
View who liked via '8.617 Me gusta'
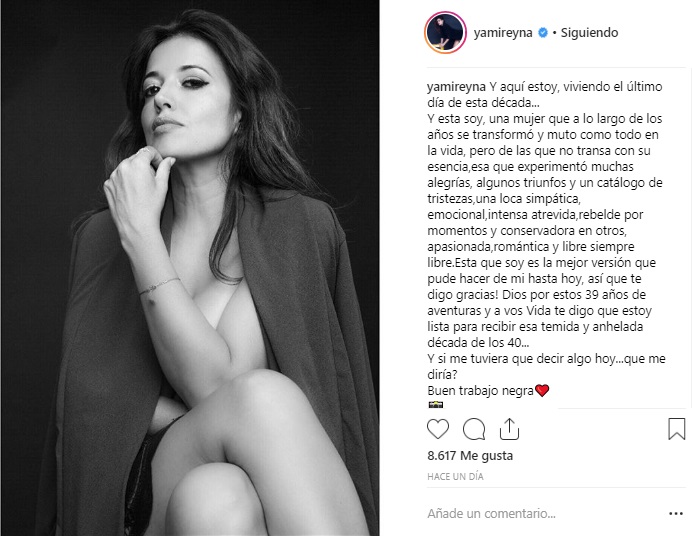470,456
